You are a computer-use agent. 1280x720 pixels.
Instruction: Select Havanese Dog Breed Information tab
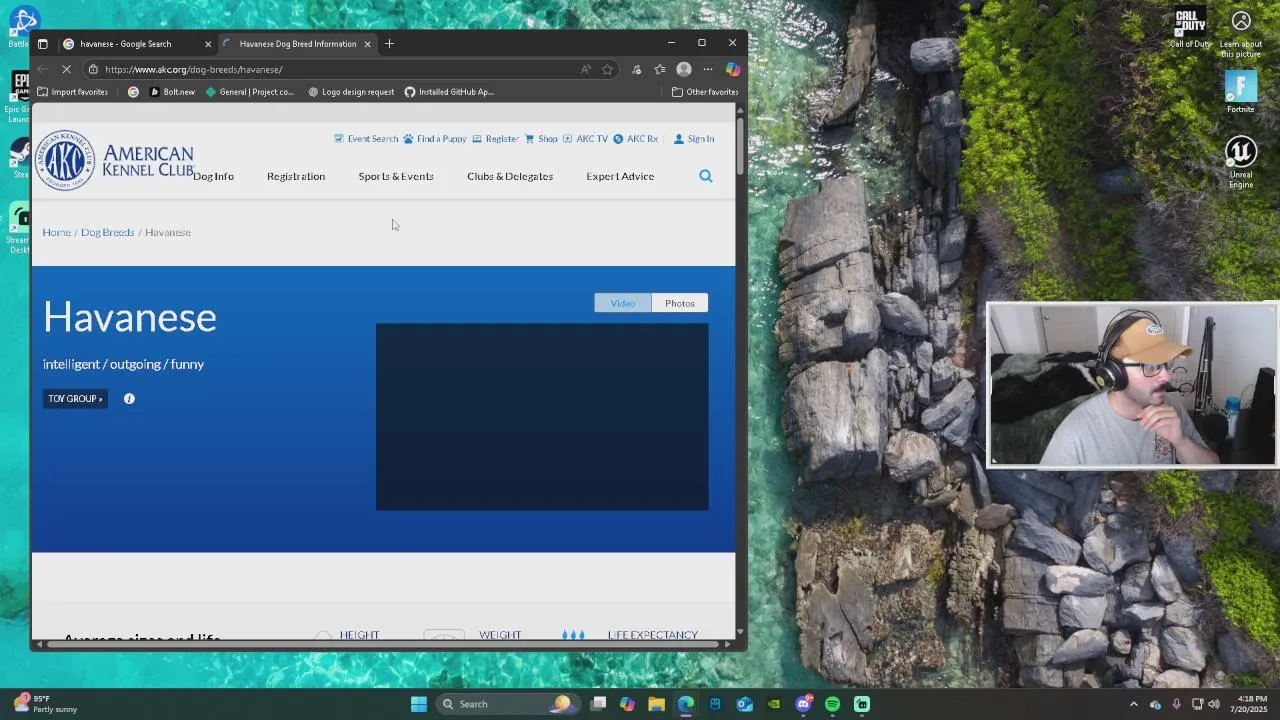click(x=297, y=44)
